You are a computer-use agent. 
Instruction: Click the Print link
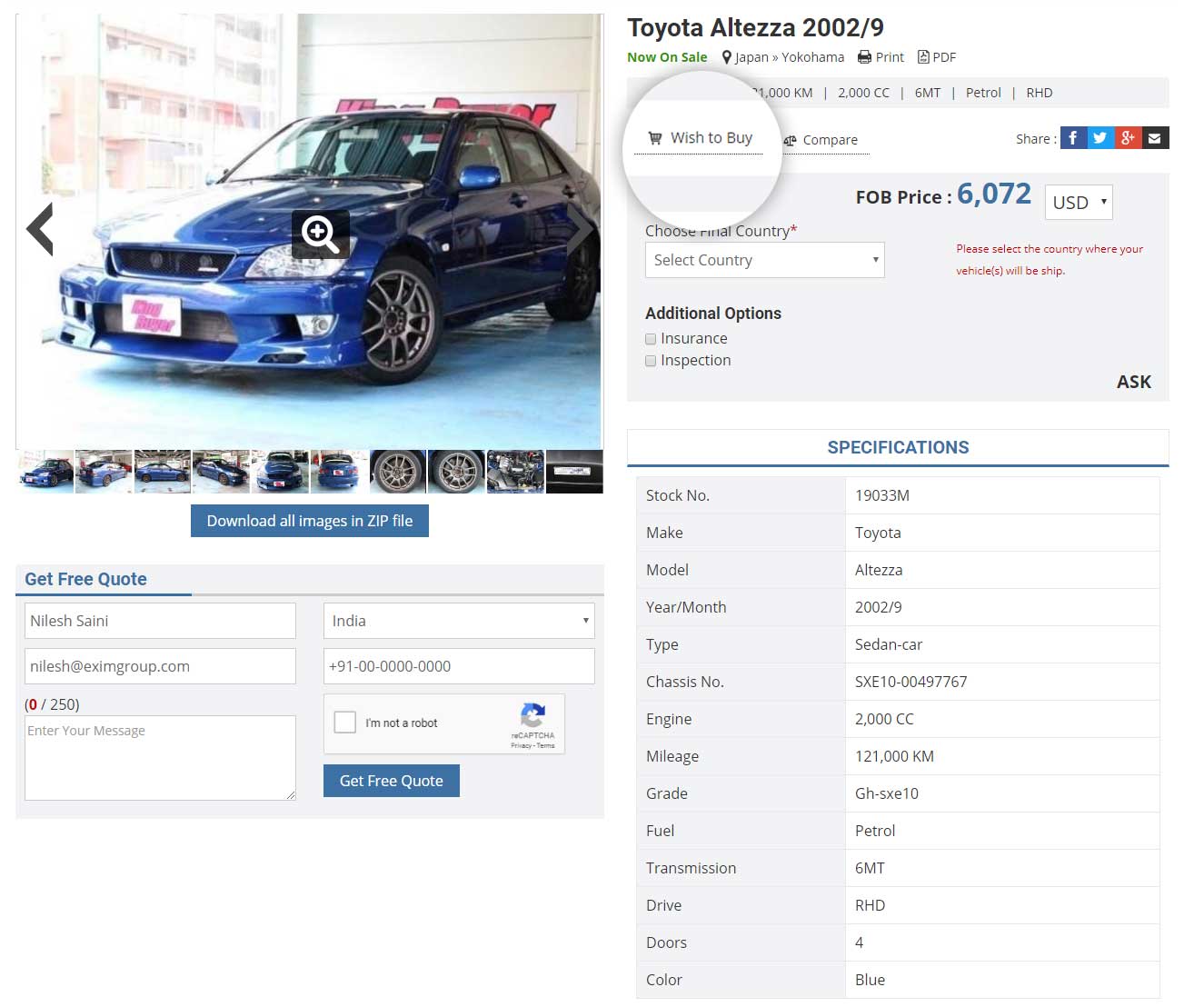pos(881,57)
